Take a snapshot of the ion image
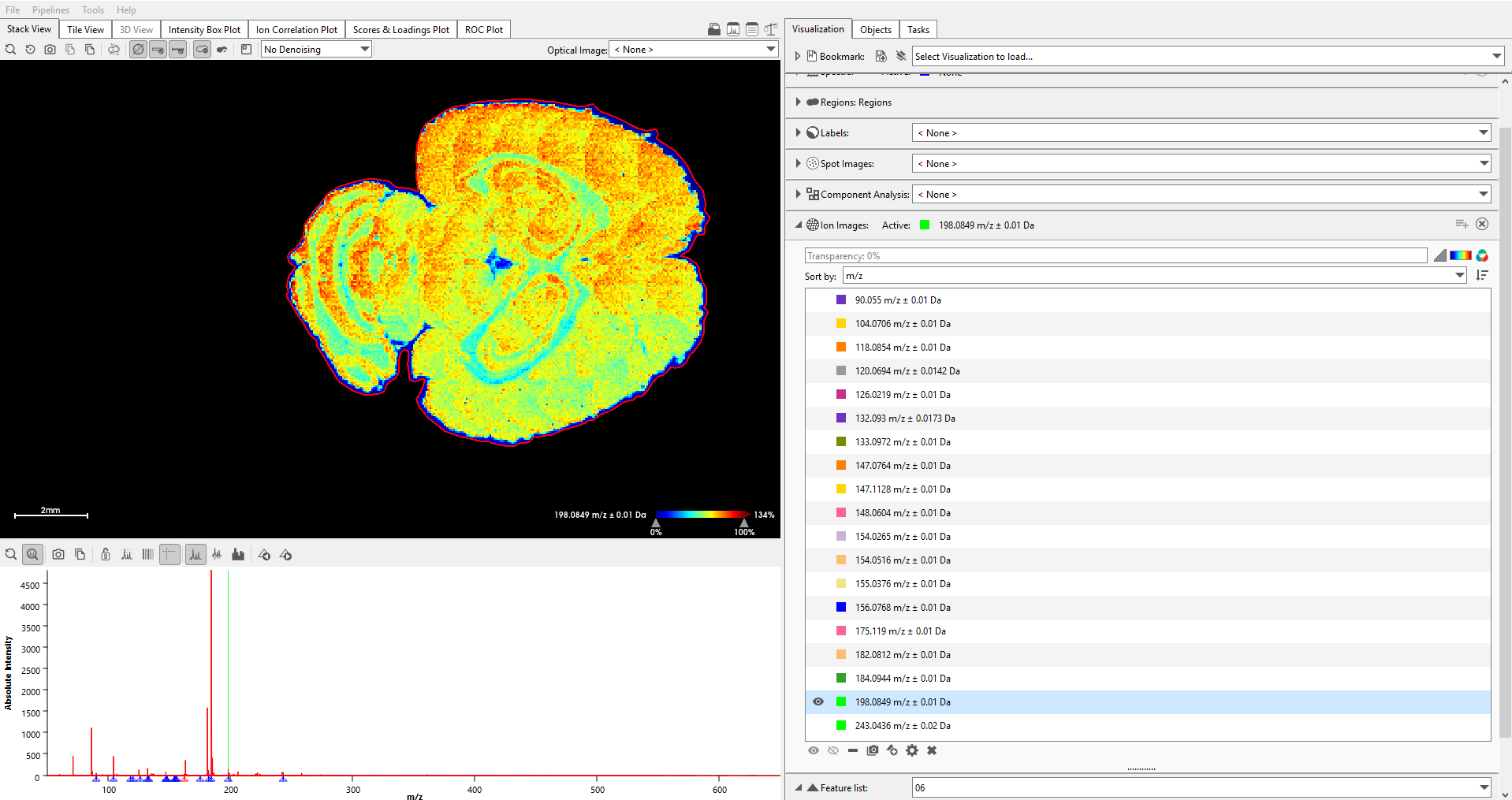Screen dimensions: 1512x800 click(x=50, y=50)
